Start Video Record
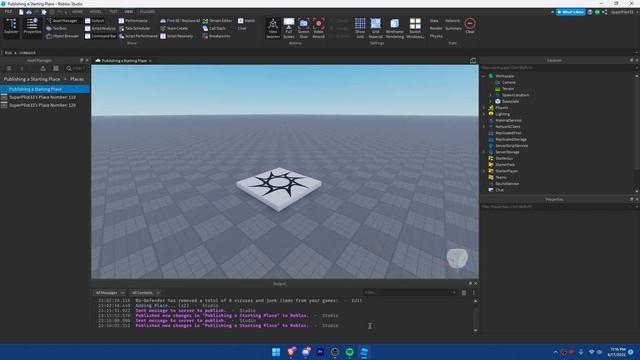 click(x=318, y=28)
